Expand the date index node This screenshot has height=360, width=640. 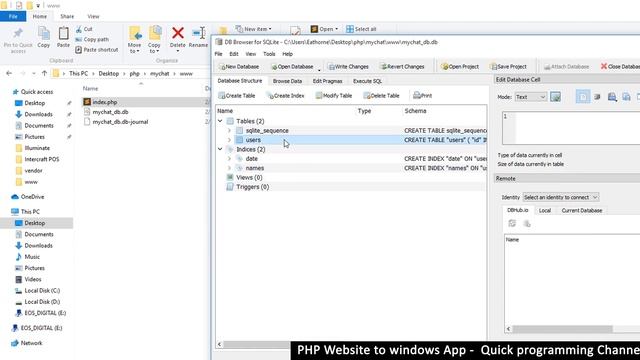coord(229,159)
